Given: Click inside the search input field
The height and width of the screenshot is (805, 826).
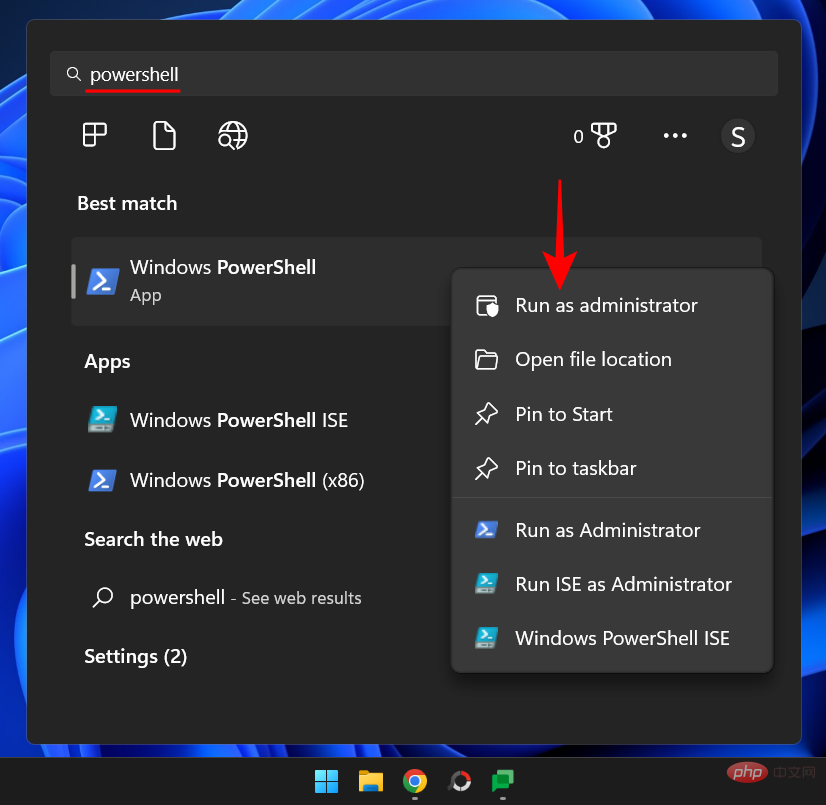Looking at the screenshot, I should [x=300, y=73].
